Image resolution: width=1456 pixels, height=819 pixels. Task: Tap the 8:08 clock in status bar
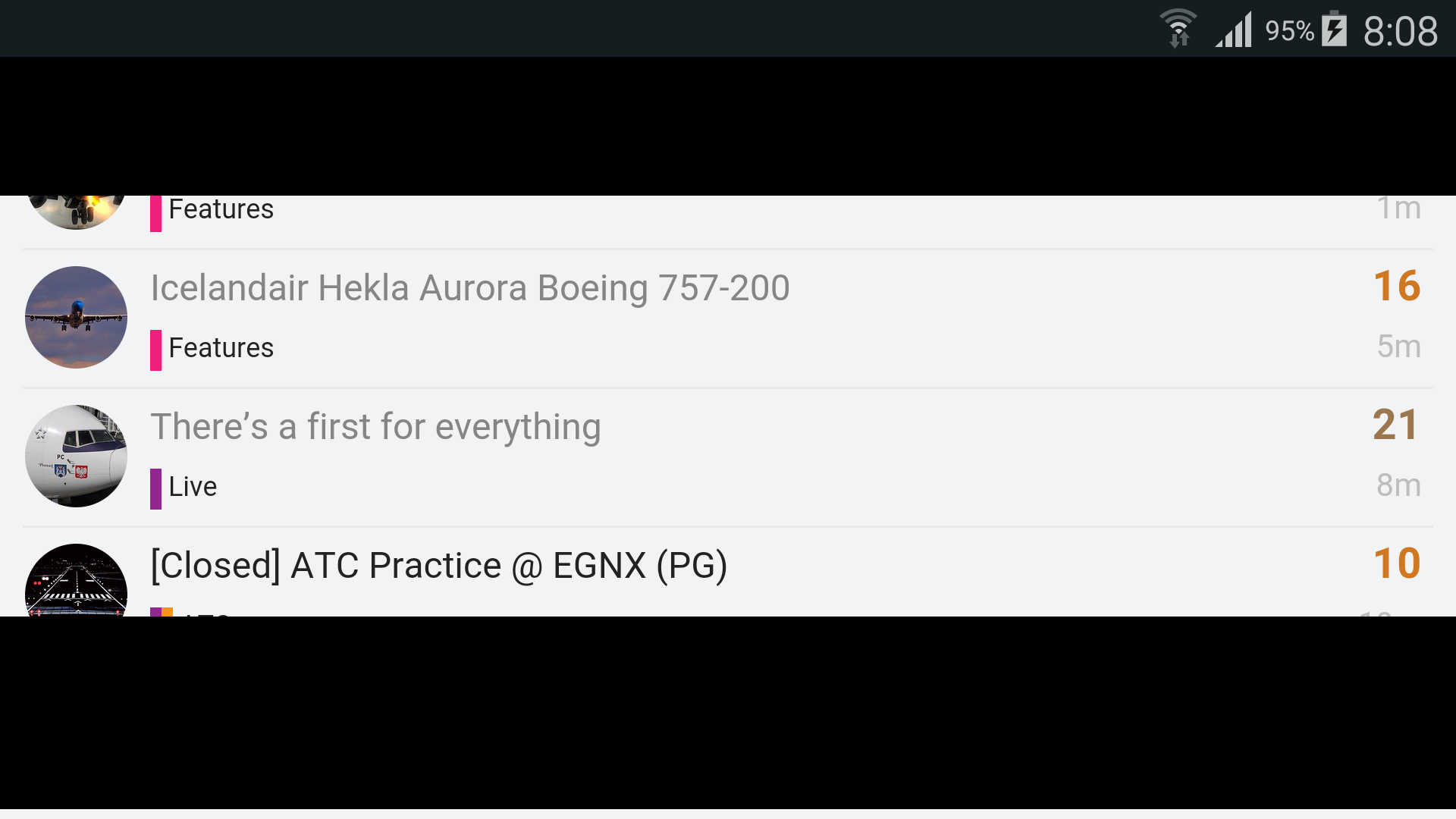click(x=1400, y=32)
